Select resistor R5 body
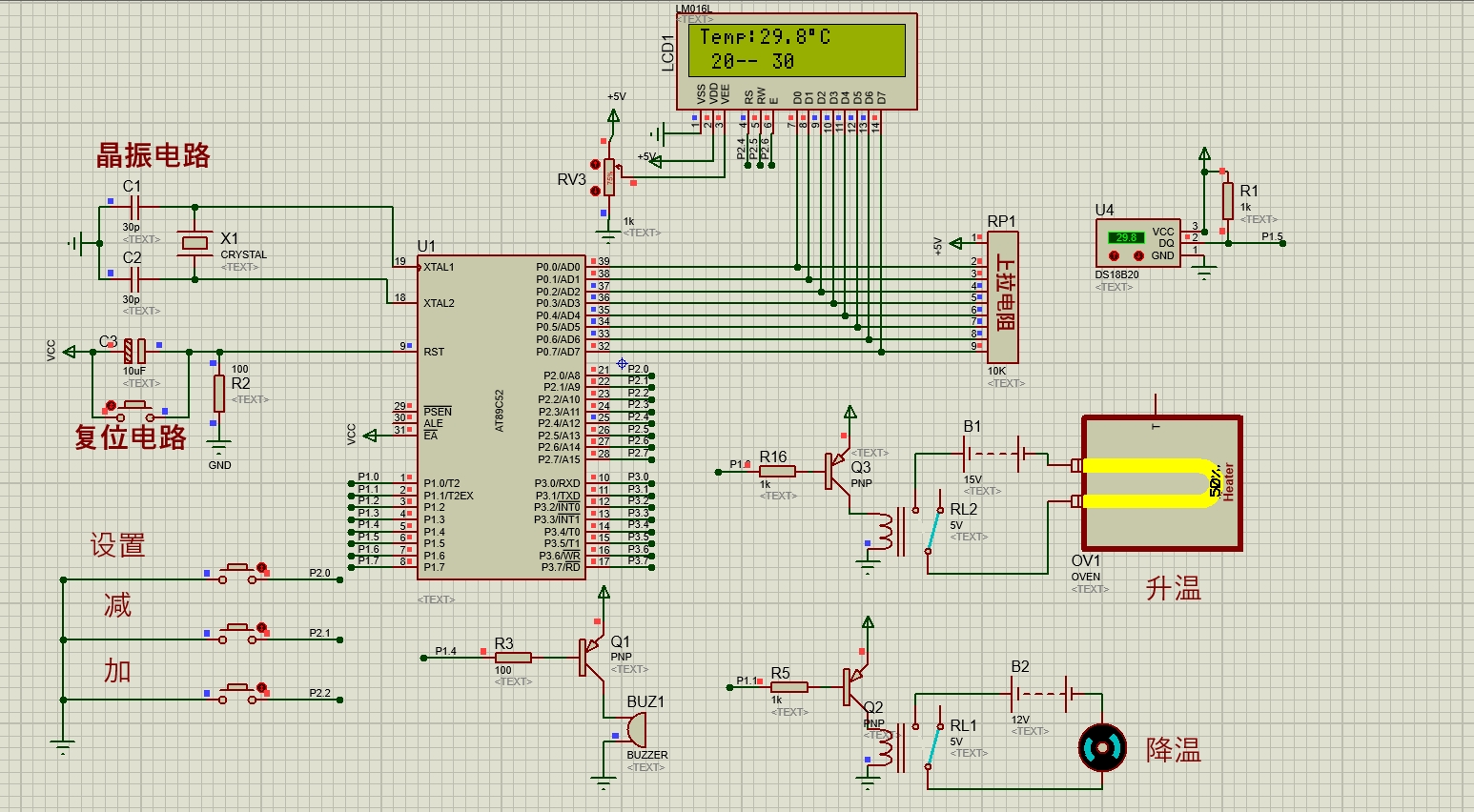 point(789,686)
